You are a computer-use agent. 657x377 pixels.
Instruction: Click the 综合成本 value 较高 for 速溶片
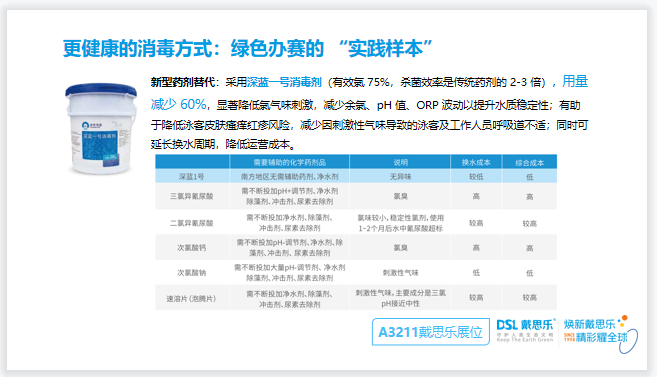click(530, 297)
